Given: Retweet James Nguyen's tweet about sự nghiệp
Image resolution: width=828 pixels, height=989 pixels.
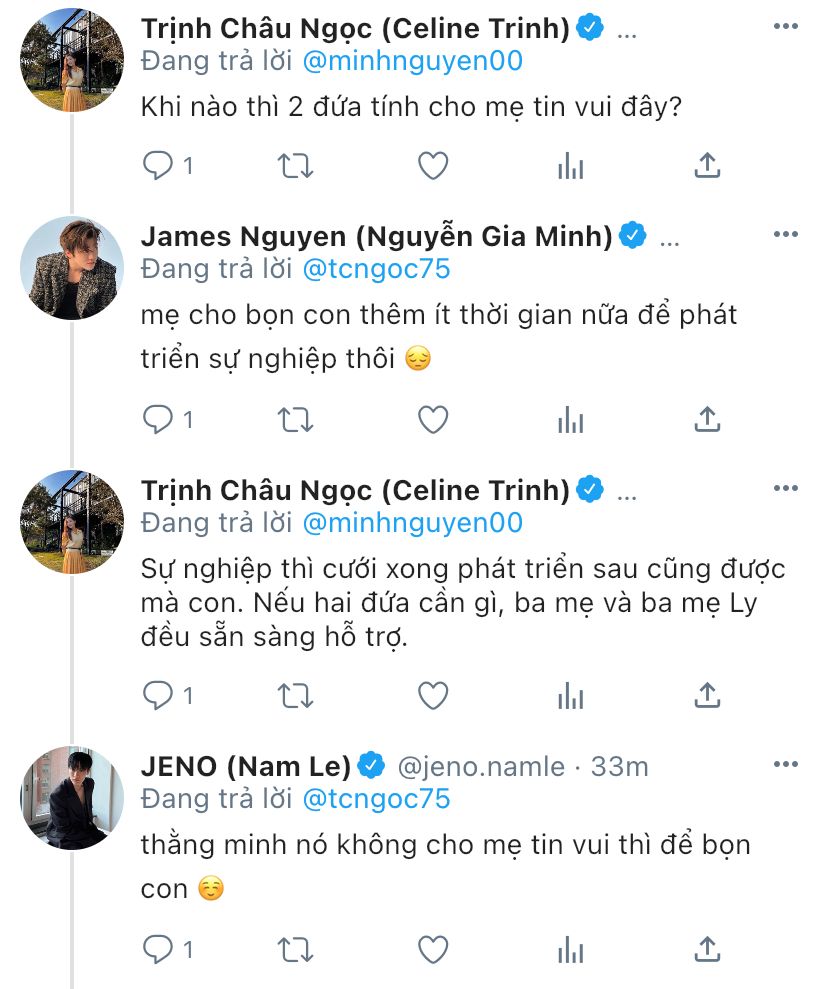Looking at the screenshot, I should (x=295, y=420).
